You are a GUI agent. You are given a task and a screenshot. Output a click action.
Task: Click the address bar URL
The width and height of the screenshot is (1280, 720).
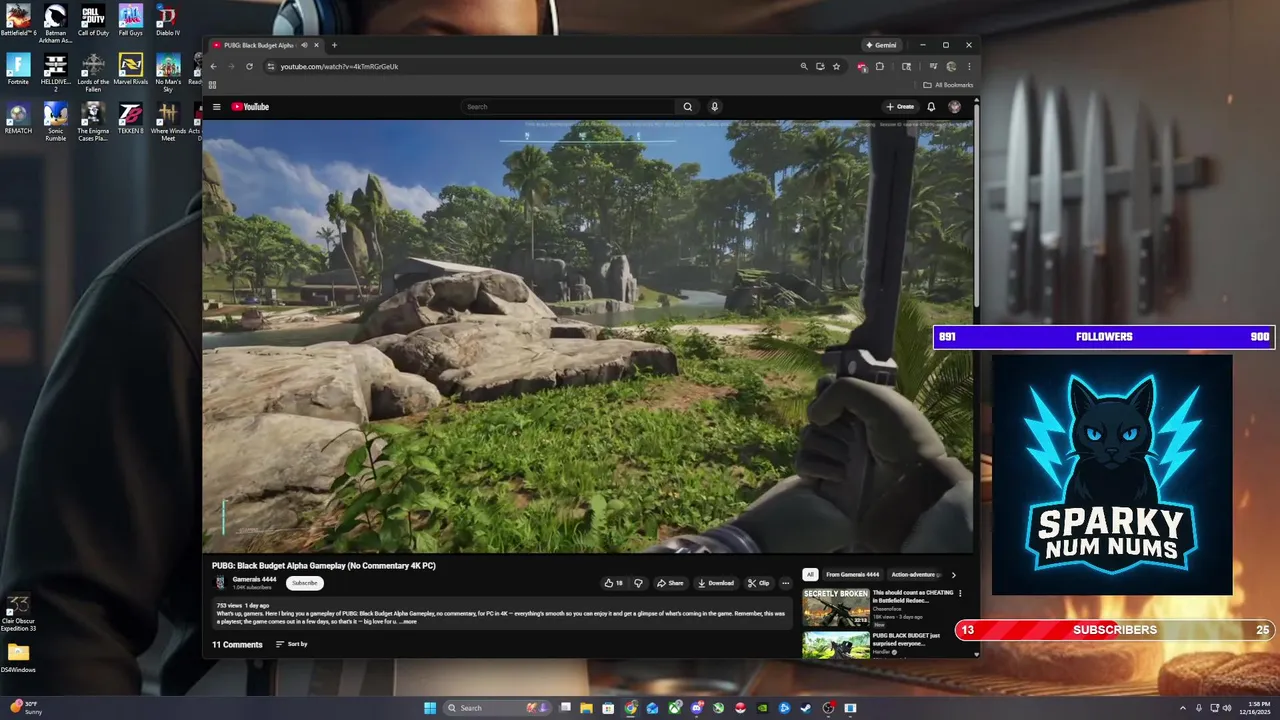click(339, 67)
